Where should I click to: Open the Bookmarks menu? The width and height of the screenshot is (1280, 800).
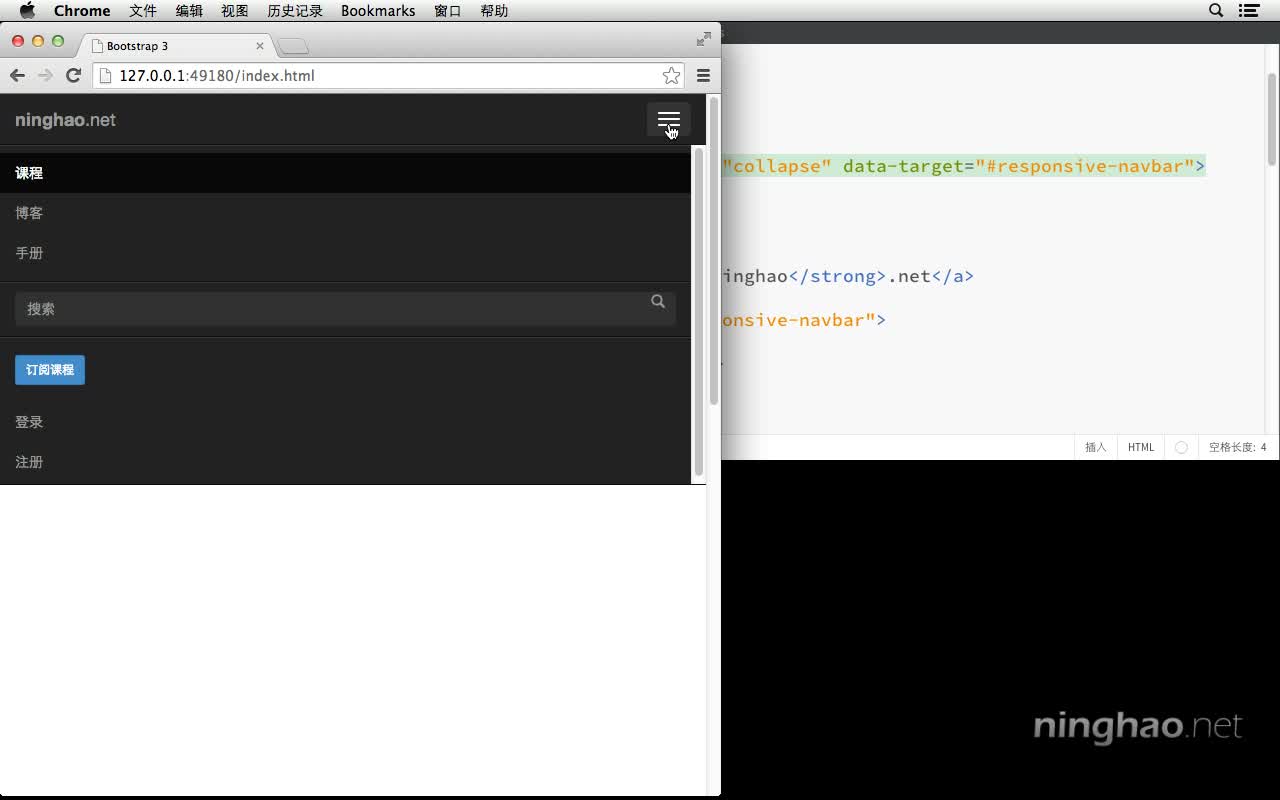tap(378, 11)
